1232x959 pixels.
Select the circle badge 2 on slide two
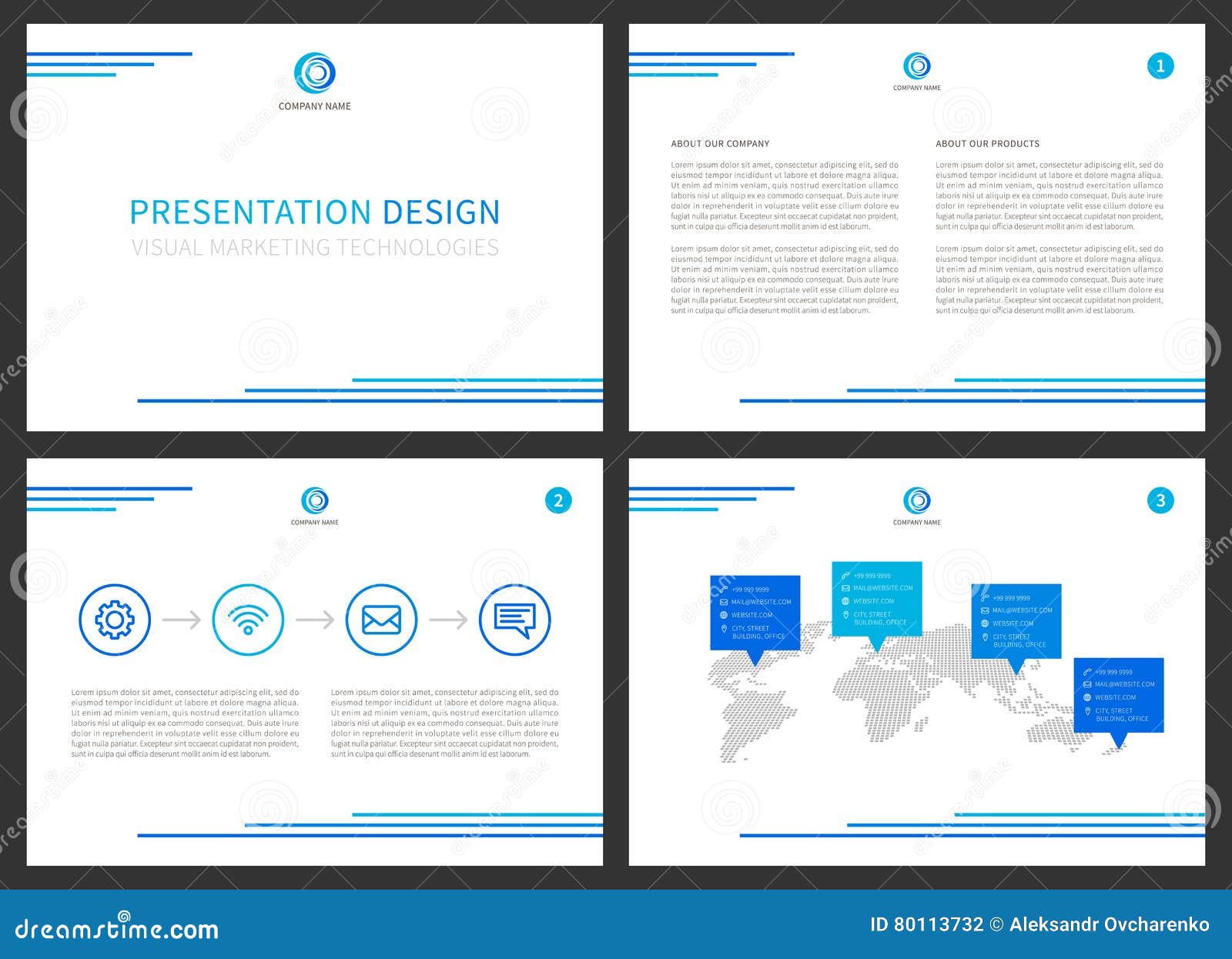tap(558, 500)
